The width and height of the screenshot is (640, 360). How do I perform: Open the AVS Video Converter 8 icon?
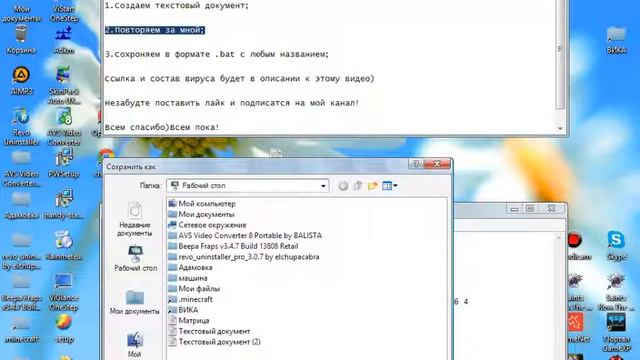coord(64,127)
